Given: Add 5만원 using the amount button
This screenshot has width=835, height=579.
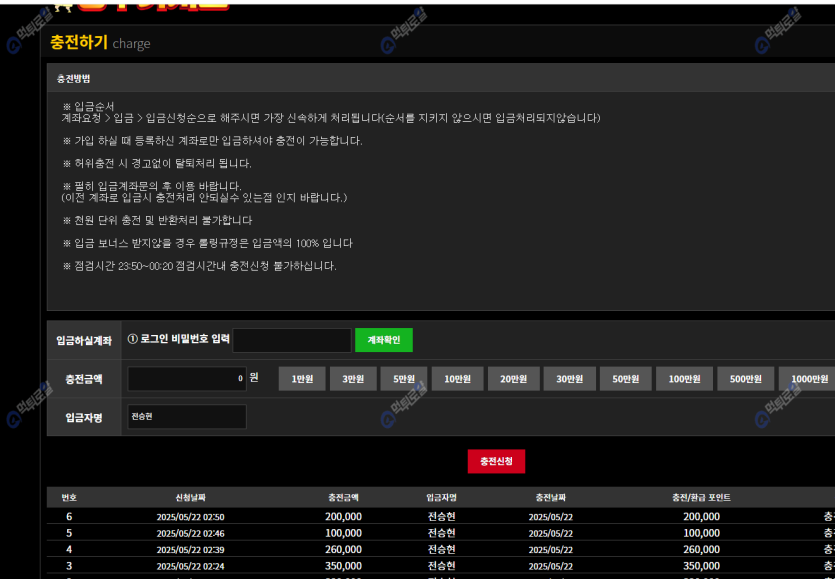Looking at the screenshot, I should tap(404, 379).
